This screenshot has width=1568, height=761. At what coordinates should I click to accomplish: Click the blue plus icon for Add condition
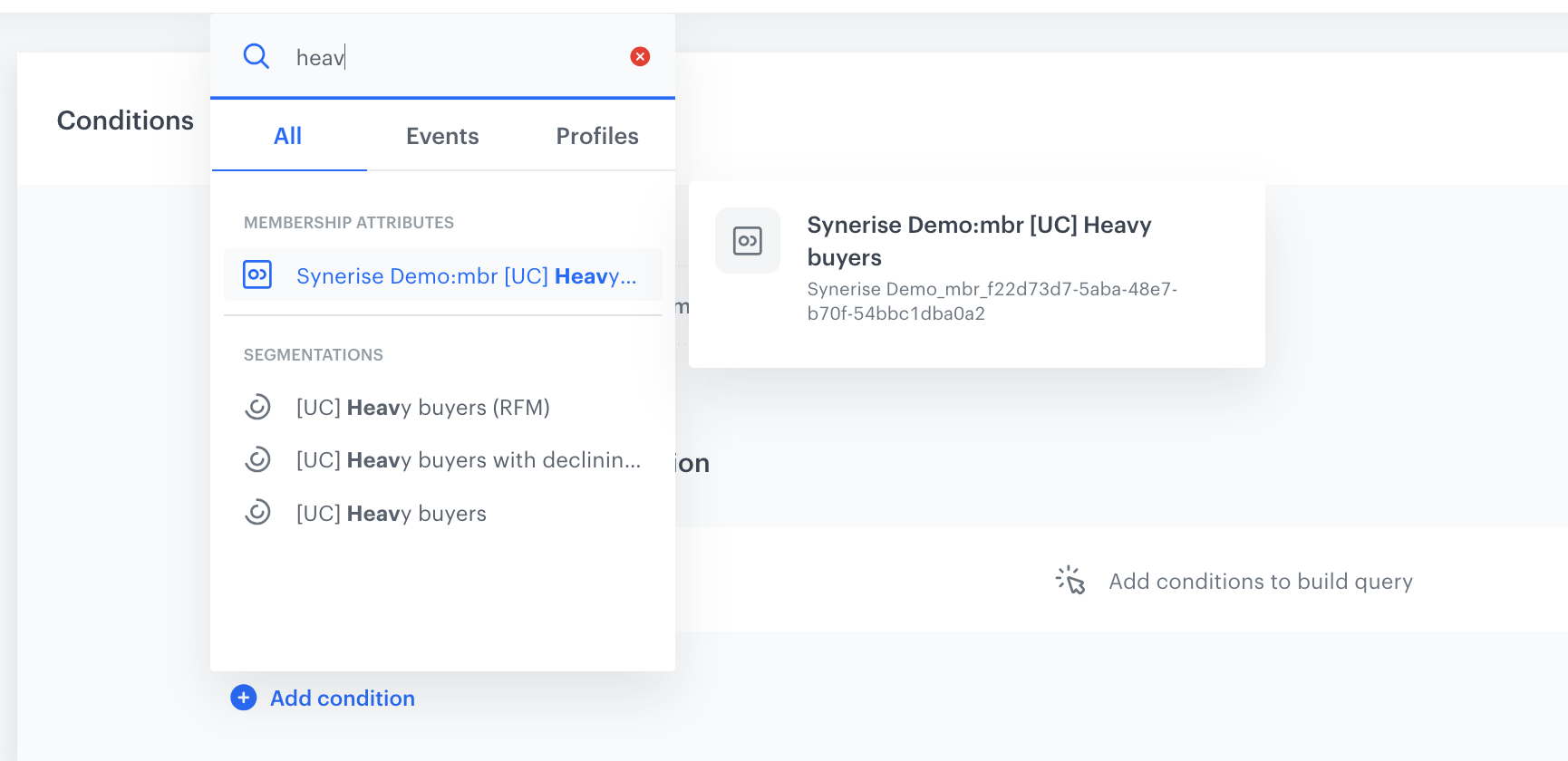point(244,698)
